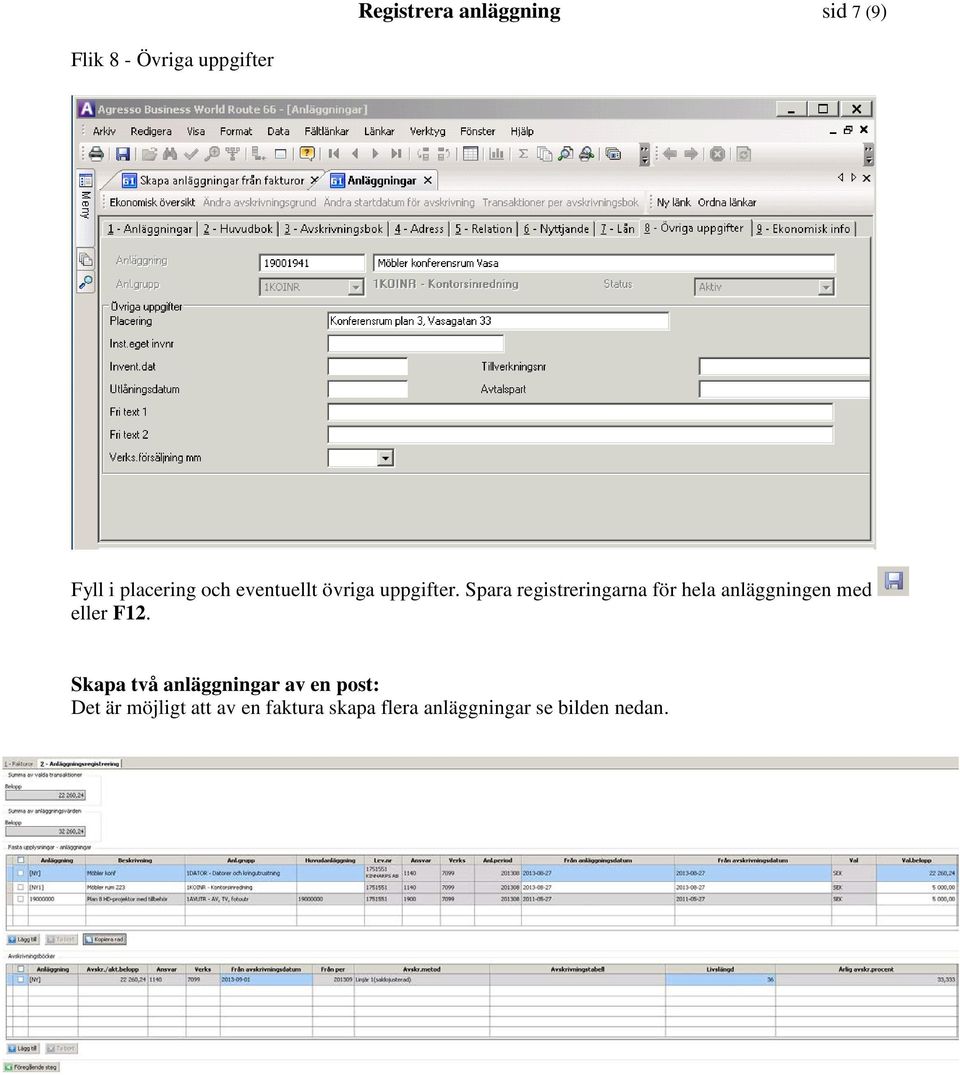Open the Verktyg menu
Viewport: 960px width, 1075px height.
(x=427, y=131)
